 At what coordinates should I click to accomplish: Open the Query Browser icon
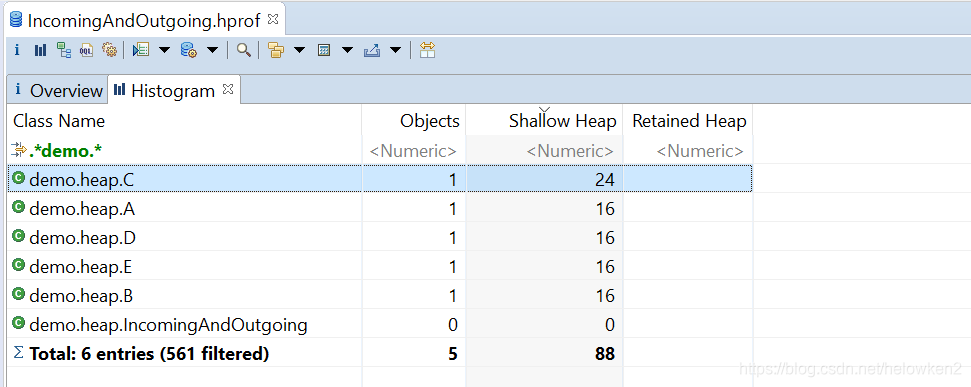tap(189, 50)
